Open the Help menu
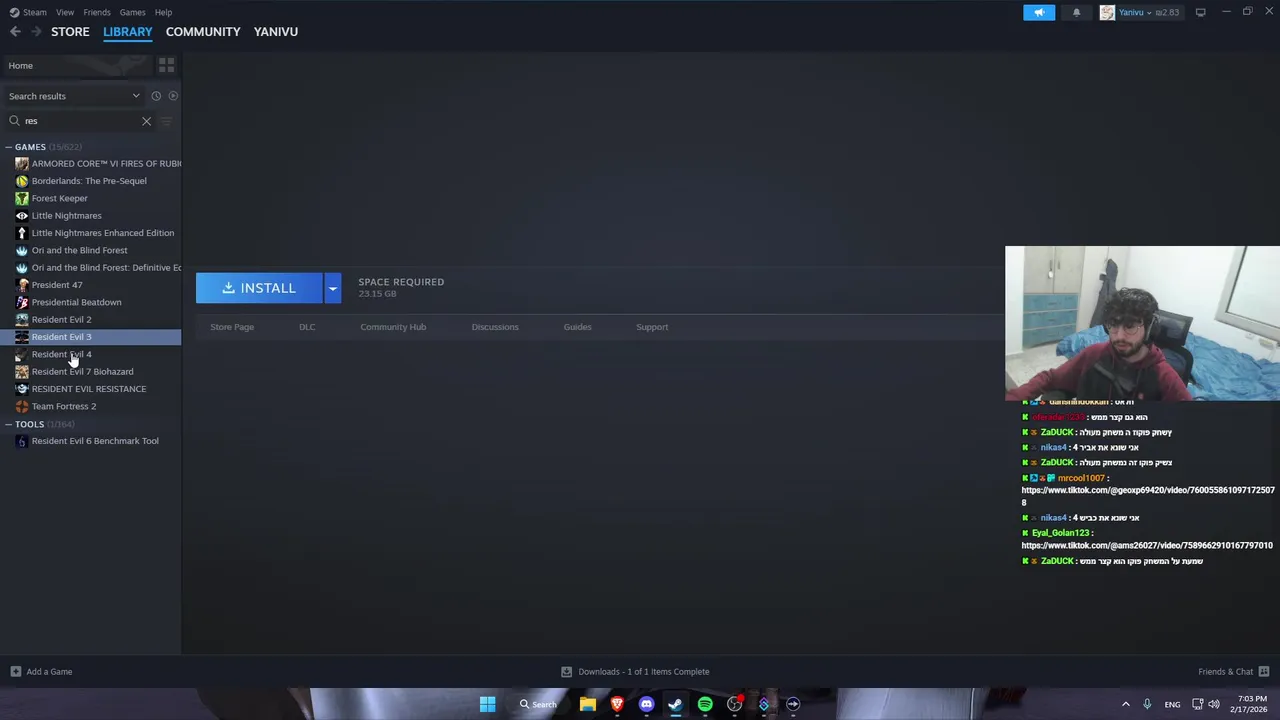The height and width of the screenshot is (720, 1280). tap(163, 12)
